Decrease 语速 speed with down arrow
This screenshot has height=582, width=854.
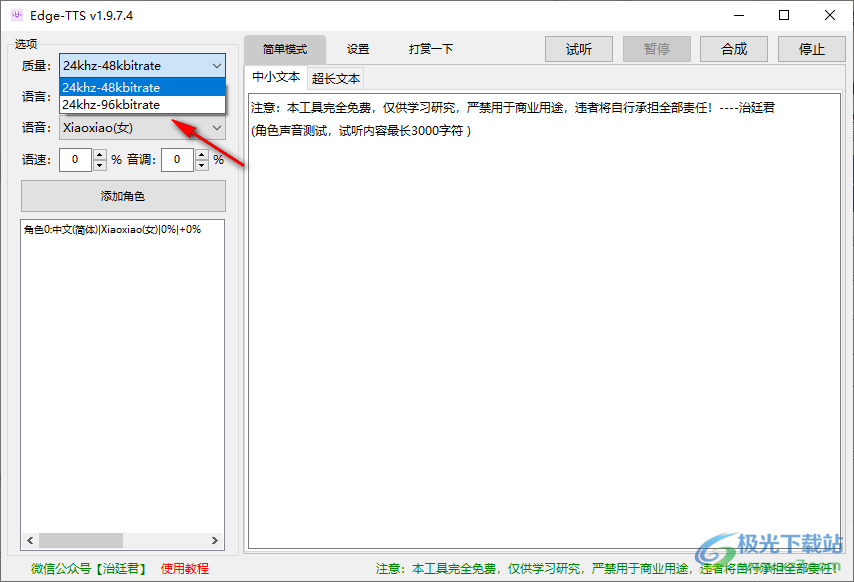click(100, 165)
